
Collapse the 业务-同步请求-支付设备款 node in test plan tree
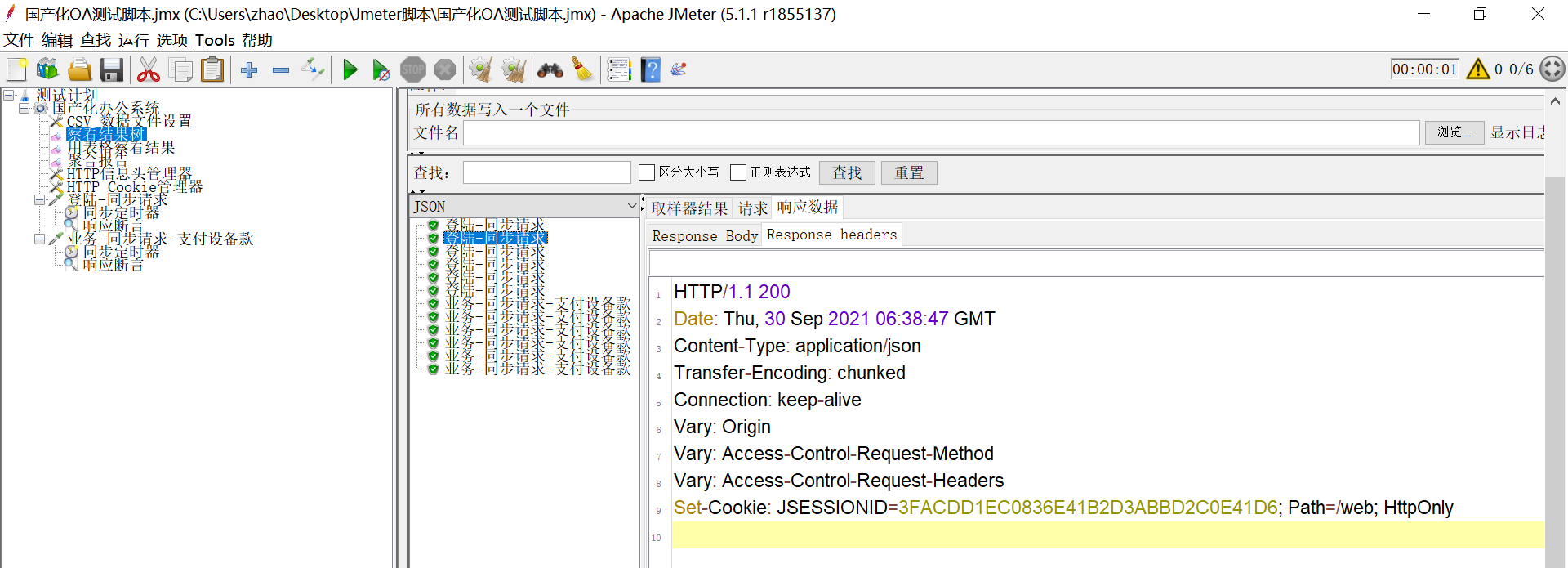pyautogui.click(x=39, y=239)
